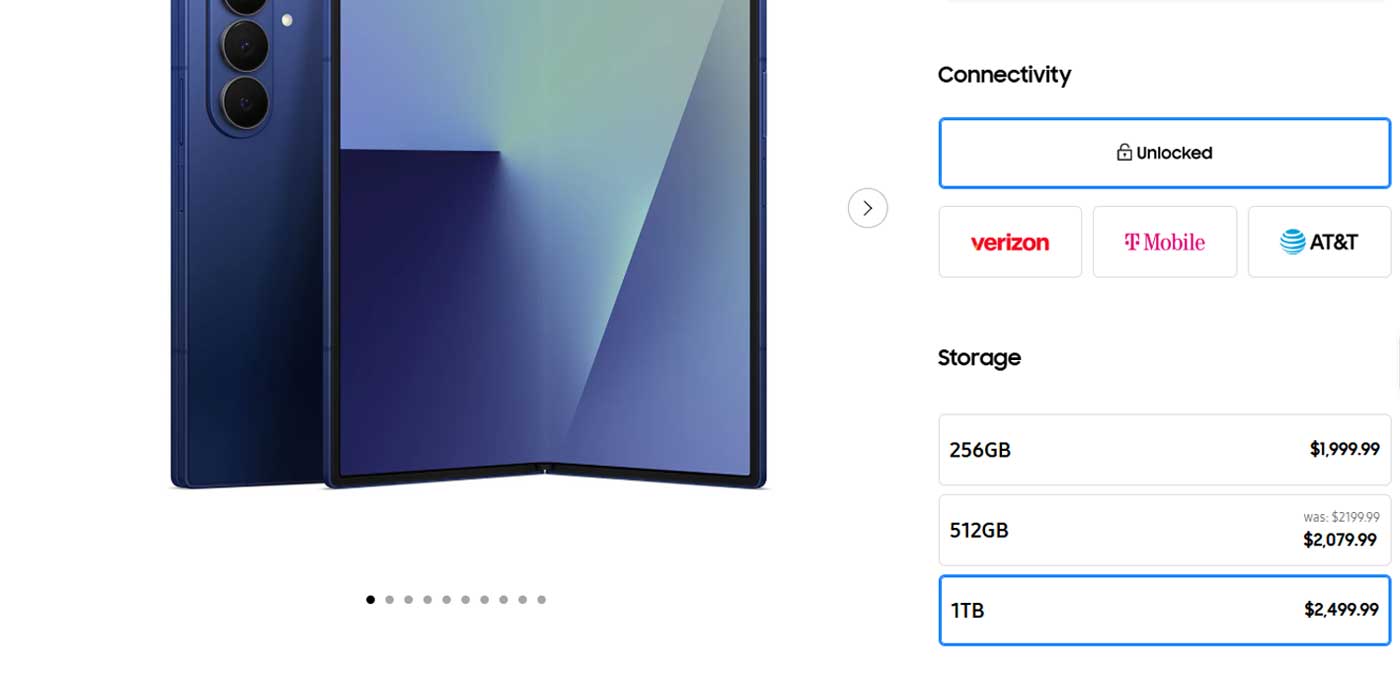Image resolution: width=1400 pixels, height=700 pixels.
Task: Select the Unlocked connectivity option
Action: [x=1165, y=153]
